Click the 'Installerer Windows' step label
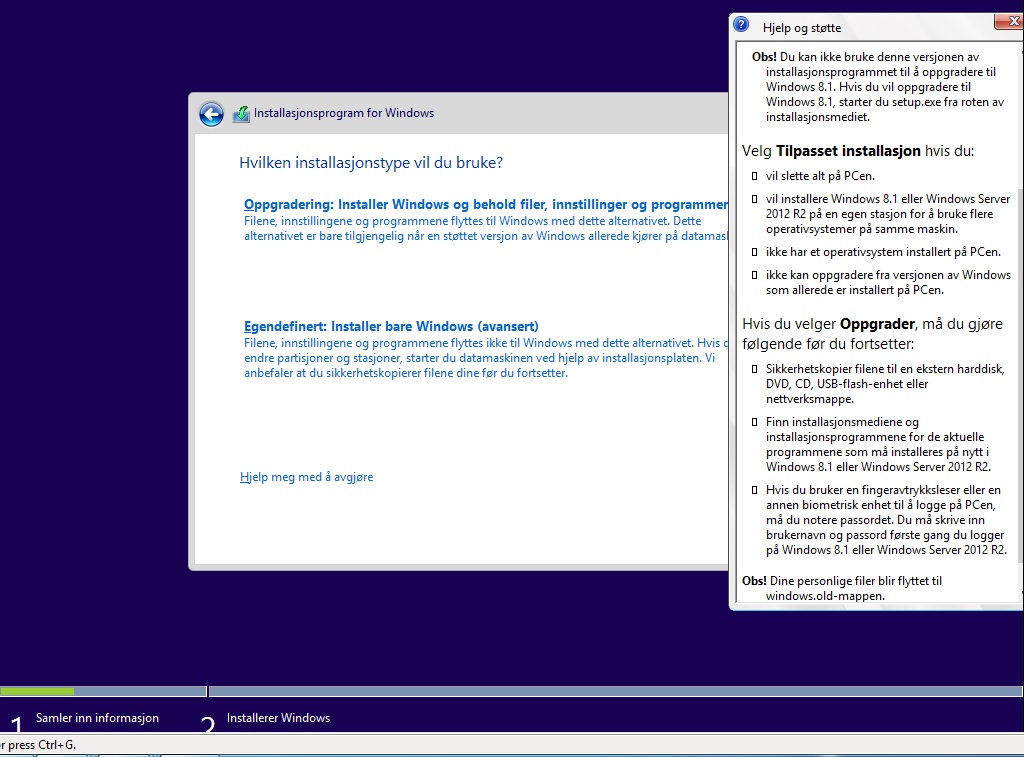 [278, 718]
